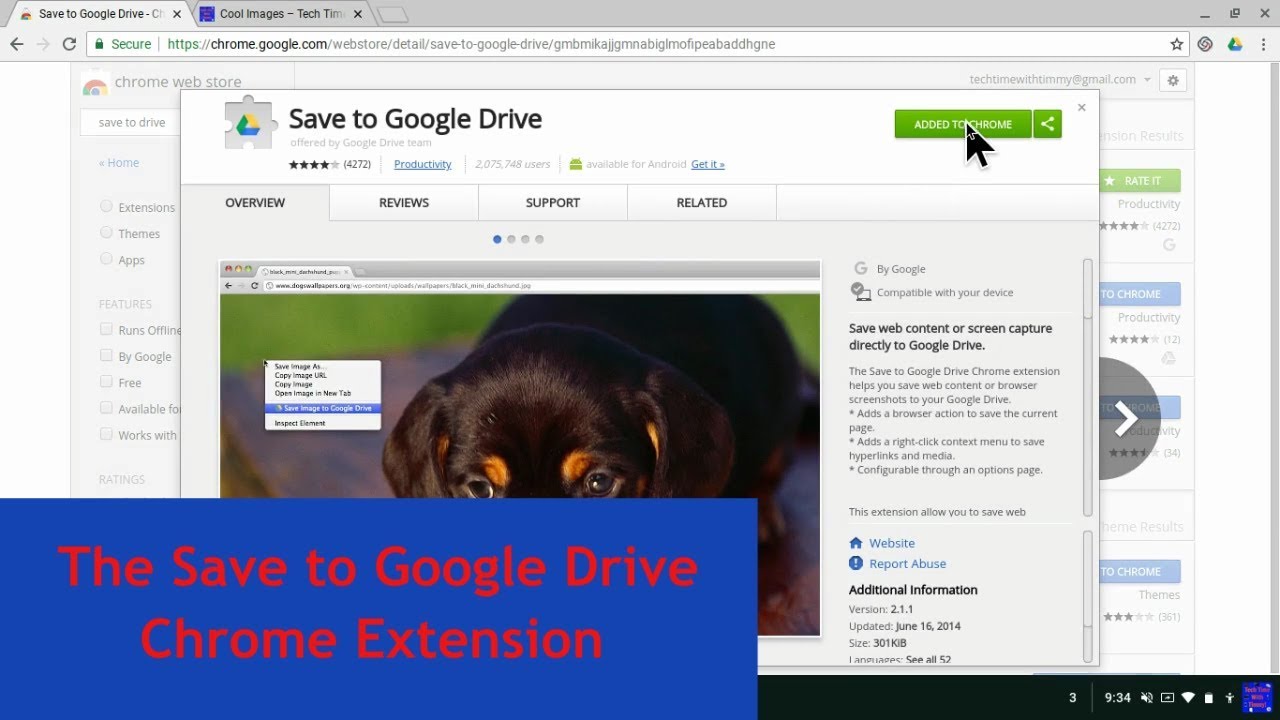1280x720 pixels.
Task: Select the Themes radio button
Action: pyautogui.click(x=106, y=233)
